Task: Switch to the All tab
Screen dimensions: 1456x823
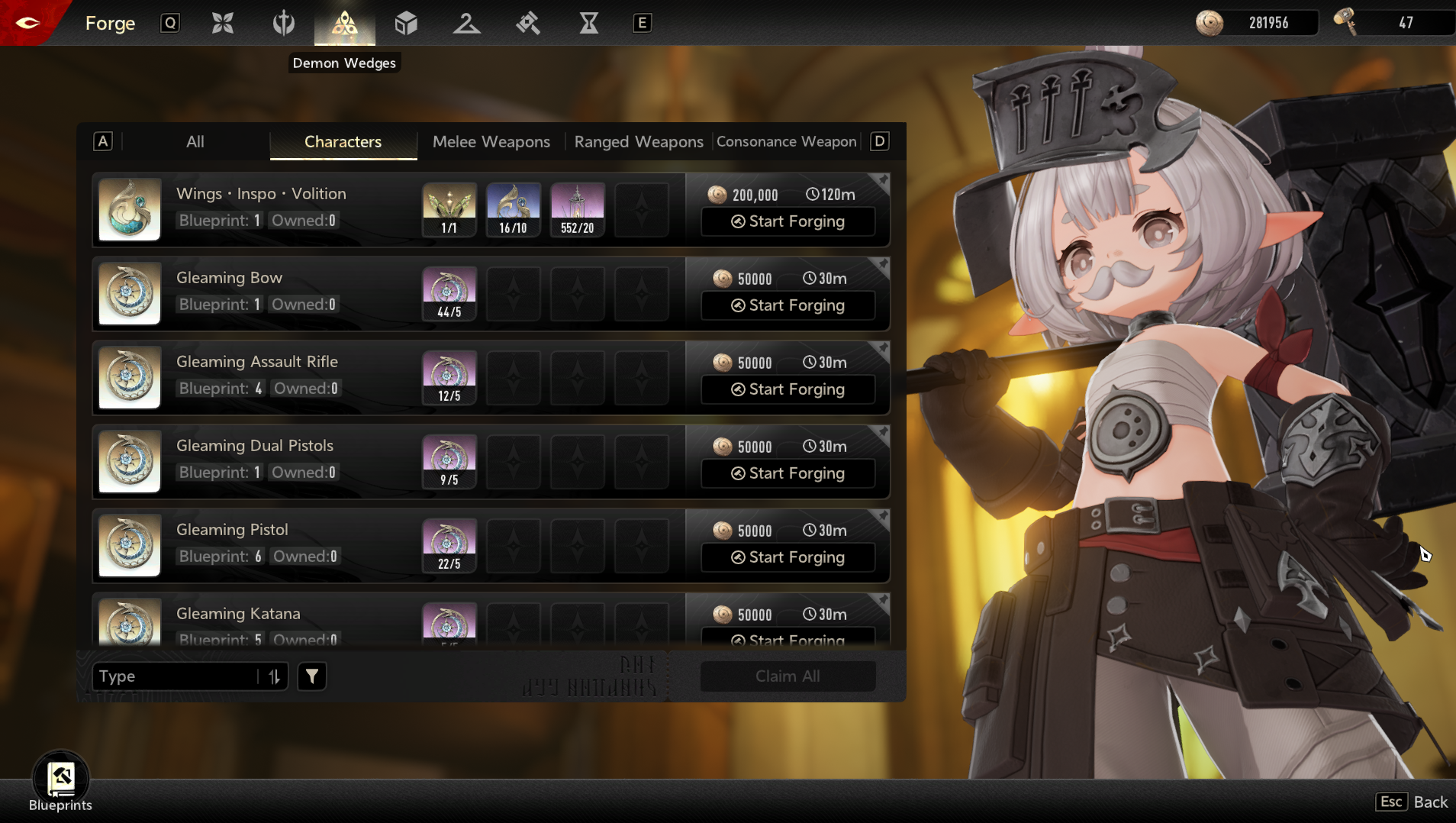Action: [x=195, y=141]
